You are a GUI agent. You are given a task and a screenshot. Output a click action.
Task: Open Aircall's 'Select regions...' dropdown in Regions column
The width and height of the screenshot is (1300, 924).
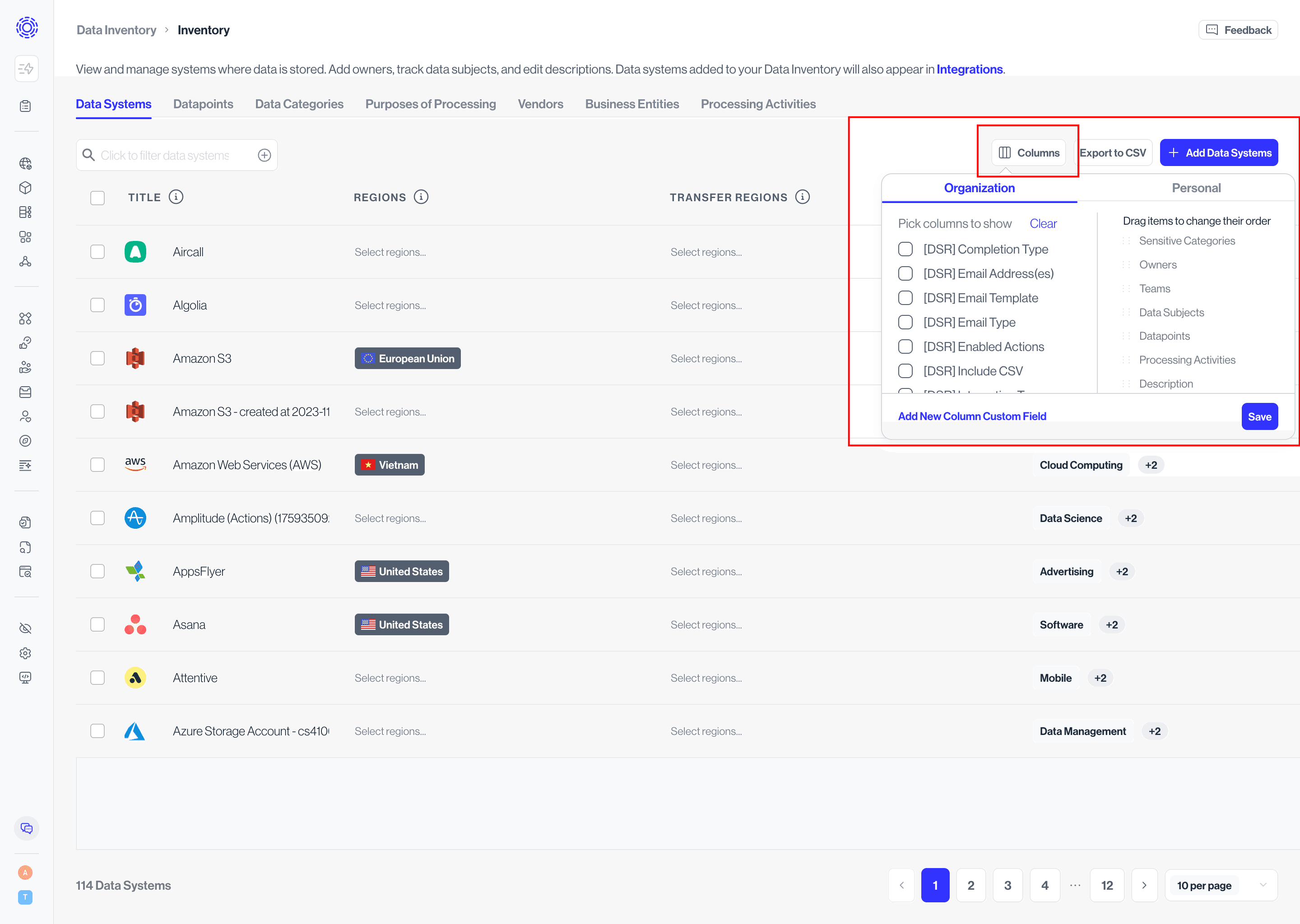390,252
